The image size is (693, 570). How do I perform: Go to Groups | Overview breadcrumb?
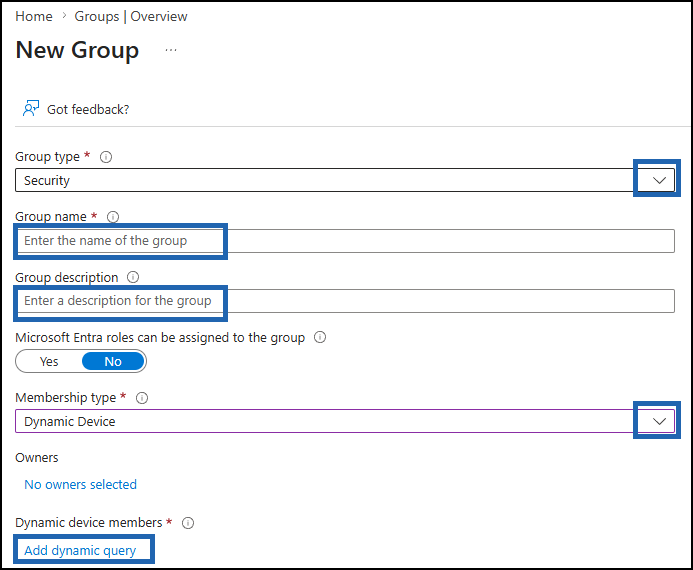131,16
